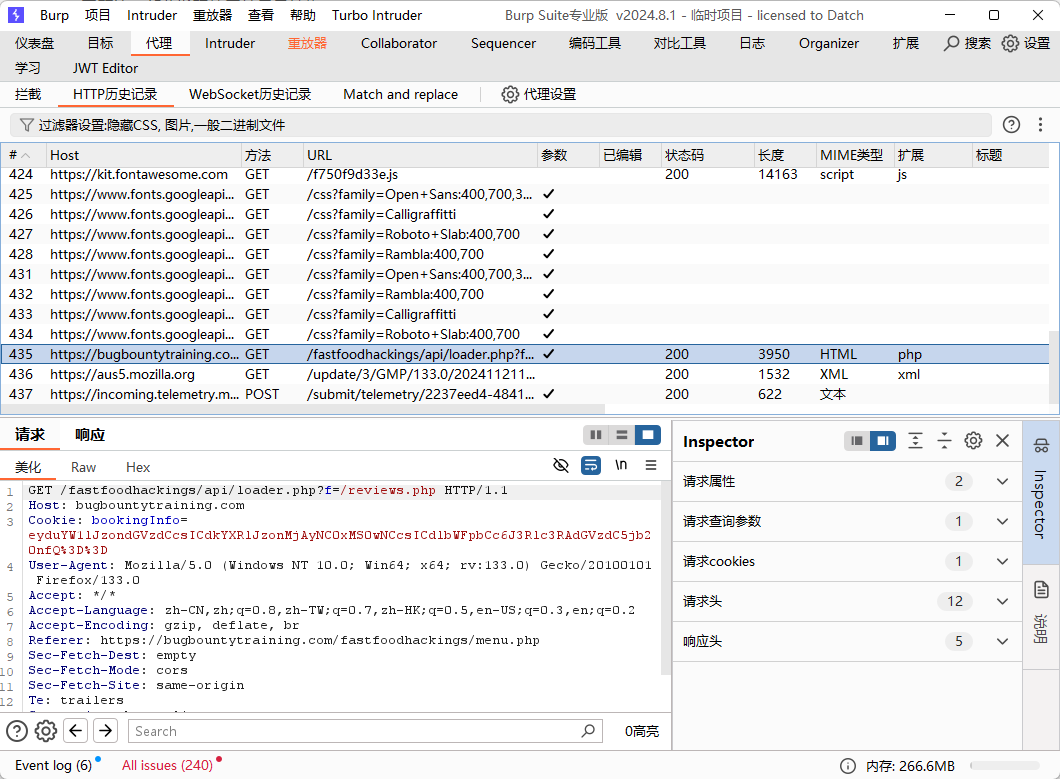
Task: Expand the 请求查询参数 section
Action: tap(1002, 521)
